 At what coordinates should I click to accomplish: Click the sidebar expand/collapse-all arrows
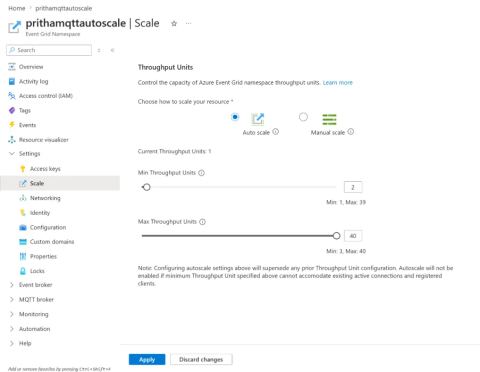[x=99, y=50]
